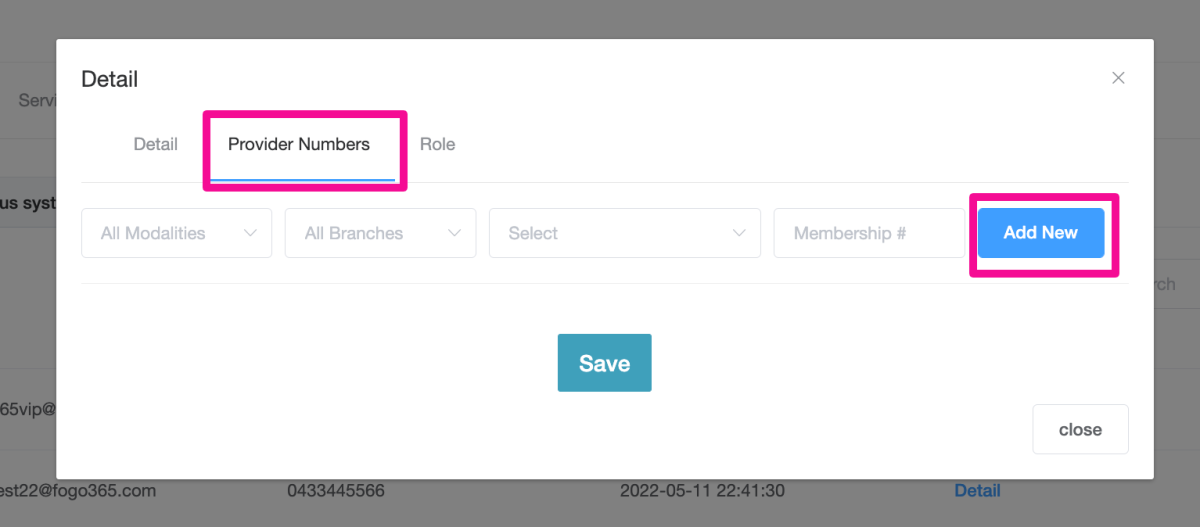Open Detail link in background table row
The height and width of the screenshot is (527, 1200).
pos(977,490)
